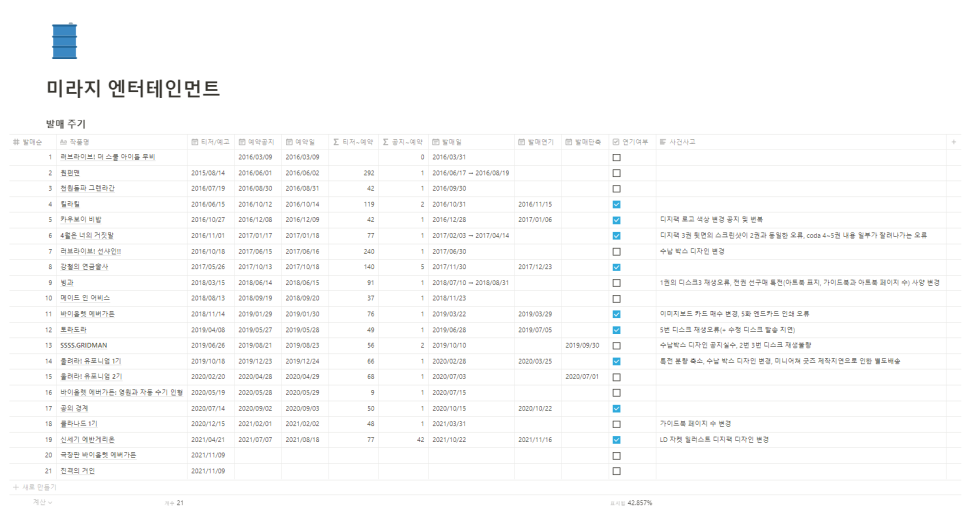Open the 발매연기 column header

(x=536, y=142)
